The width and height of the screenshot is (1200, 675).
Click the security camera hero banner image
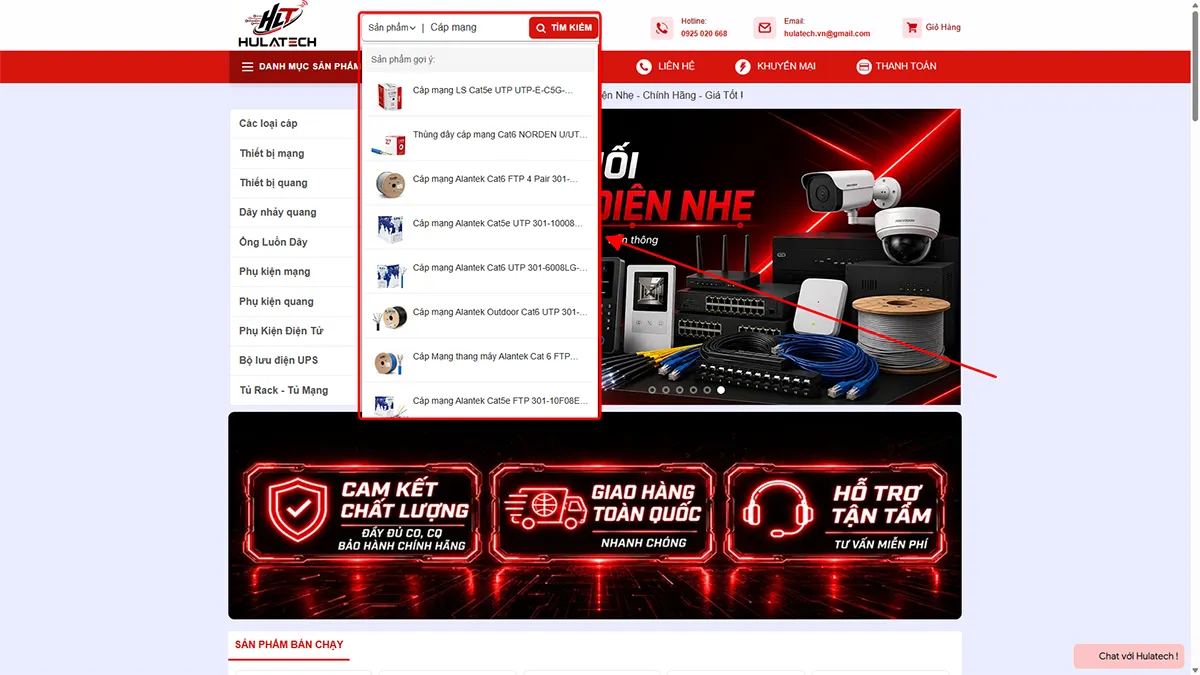(x=781, y=257)
